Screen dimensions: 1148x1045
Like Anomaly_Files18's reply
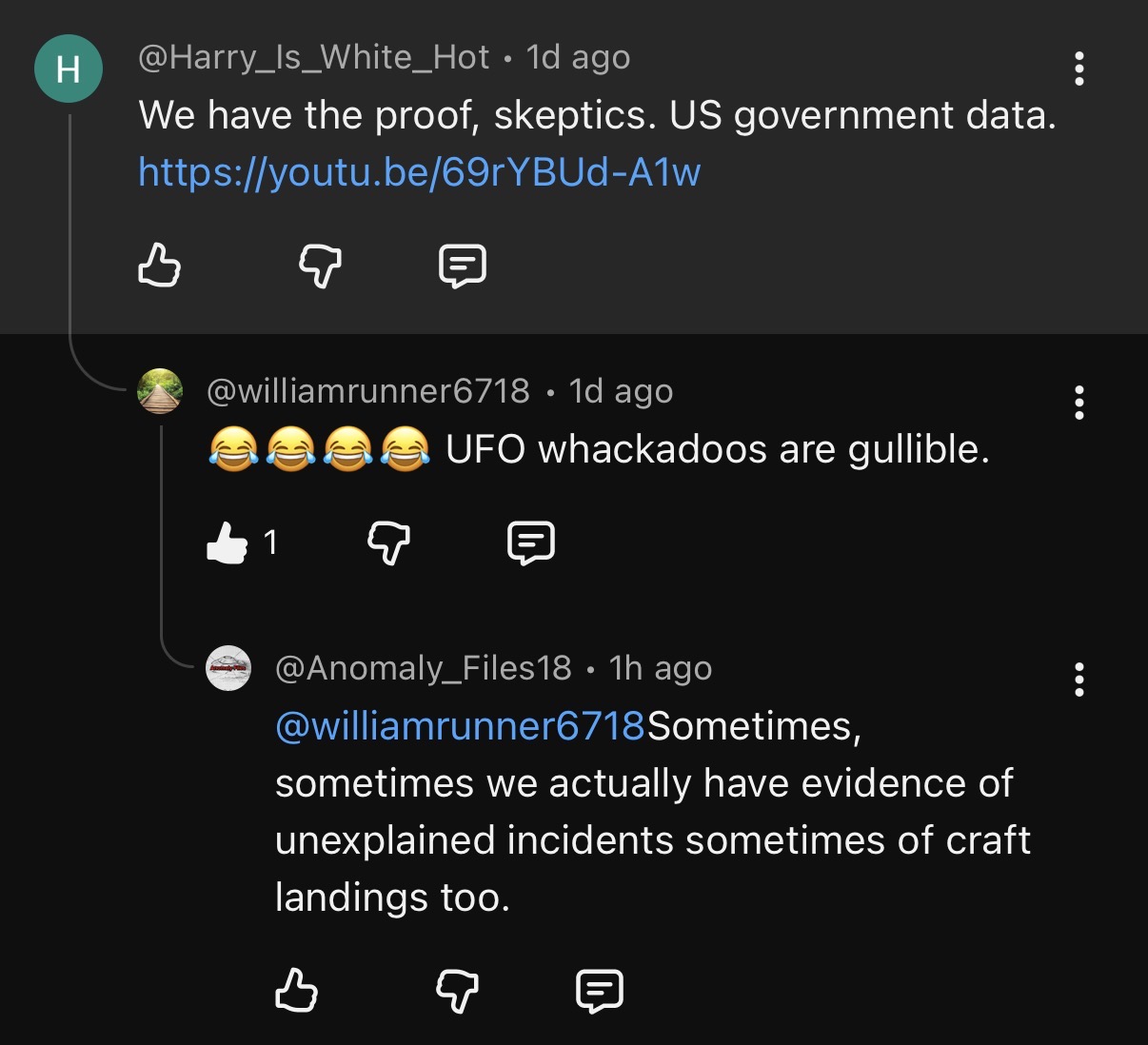296,991
